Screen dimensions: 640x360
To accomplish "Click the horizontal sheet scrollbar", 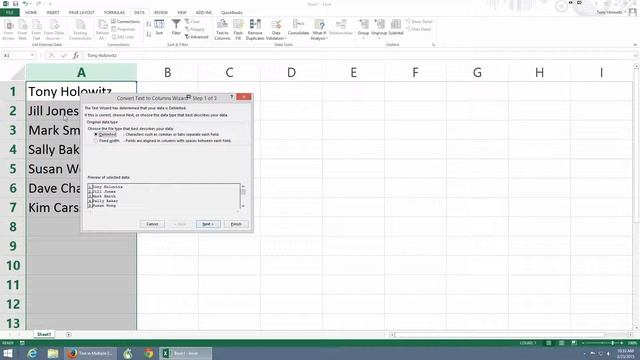I will [512, 335].
